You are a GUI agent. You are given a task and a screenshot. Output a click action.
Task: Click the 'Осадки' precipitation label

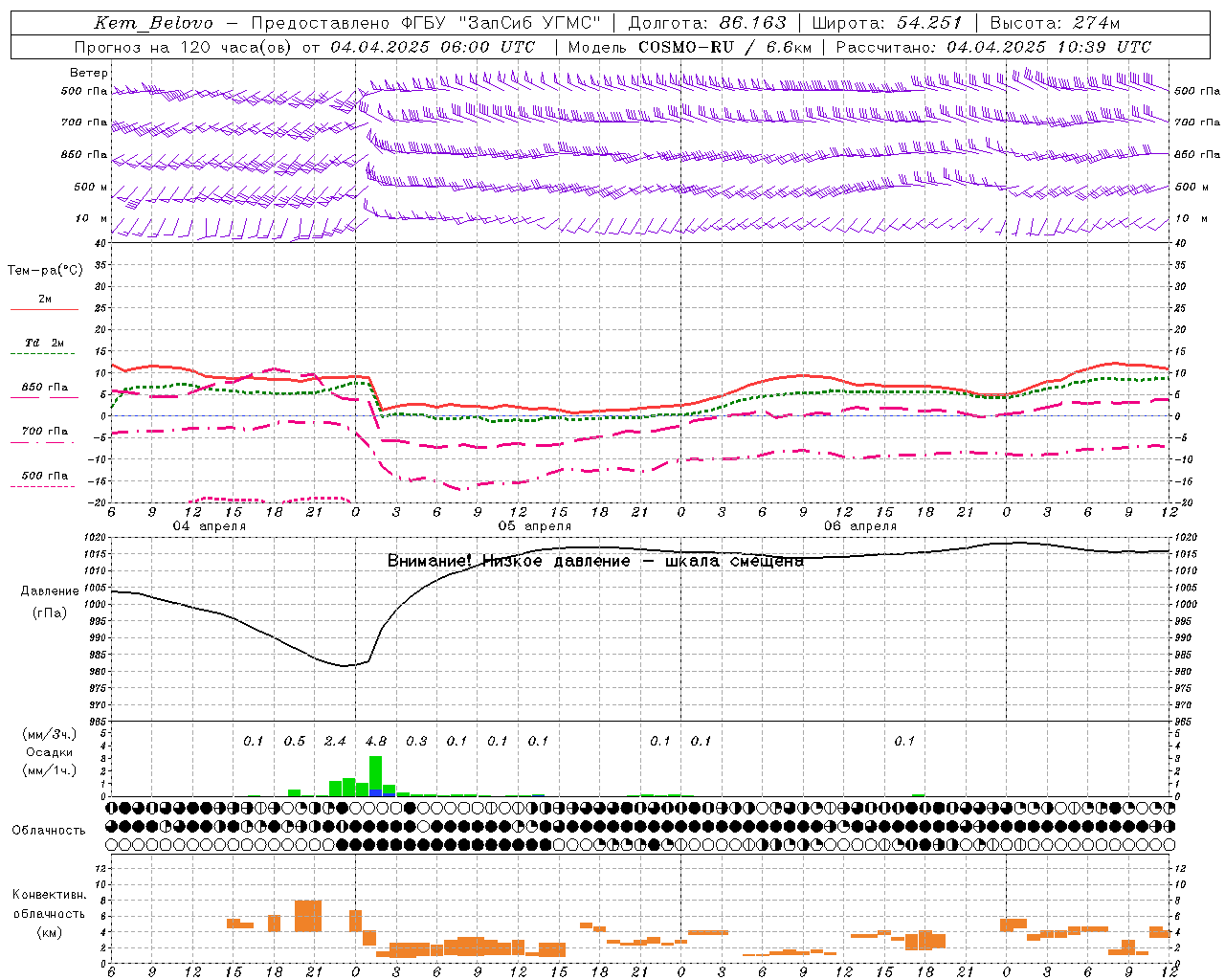(50, 752)
